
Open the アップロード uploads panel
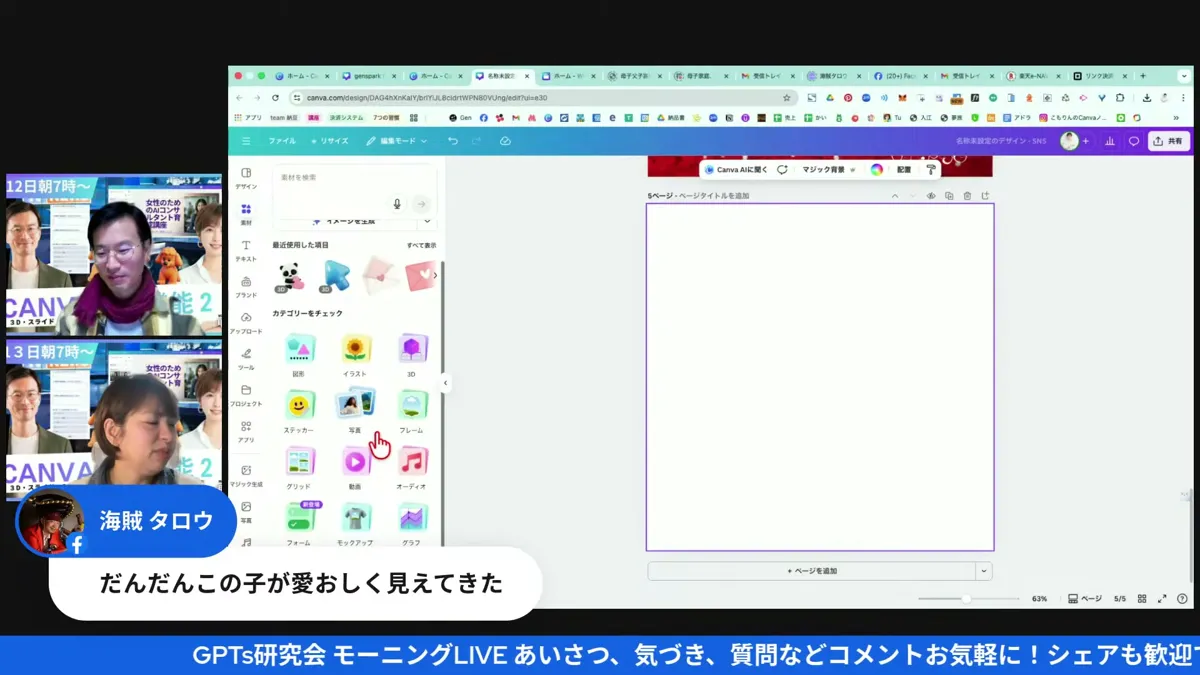tap(246, 322)
